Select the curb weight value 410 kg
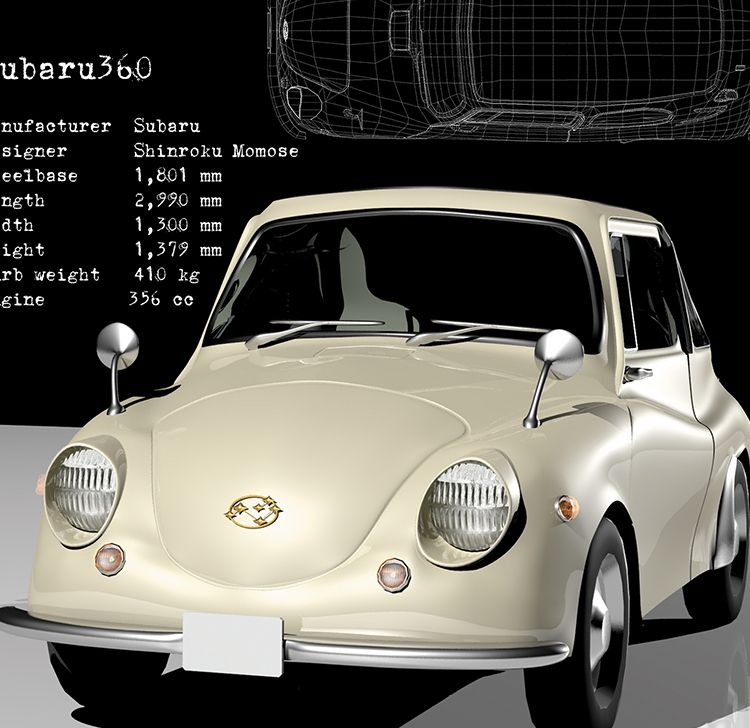The image size is (750, 728). point(166,275)
